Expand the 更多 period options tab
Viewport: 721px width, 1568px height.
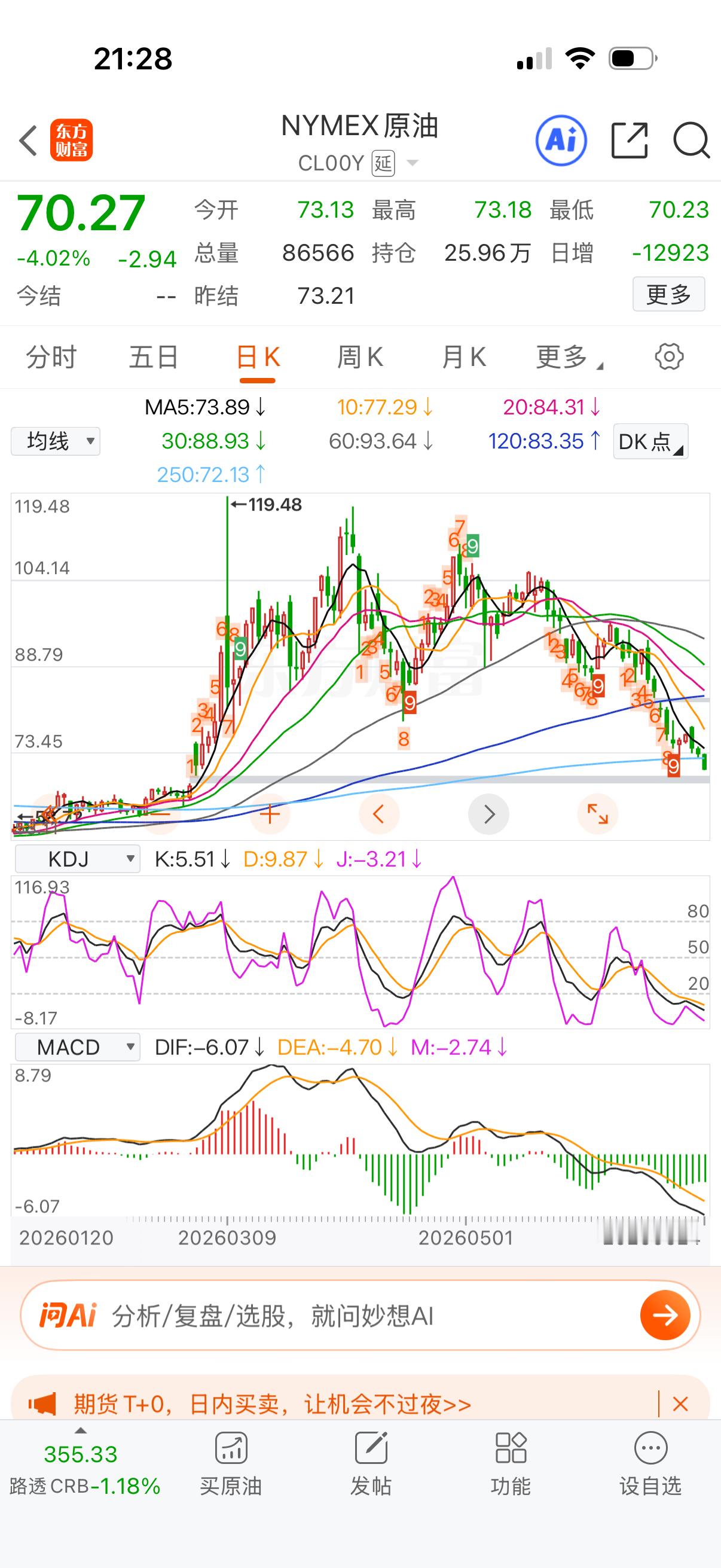(x=569, y=357)
